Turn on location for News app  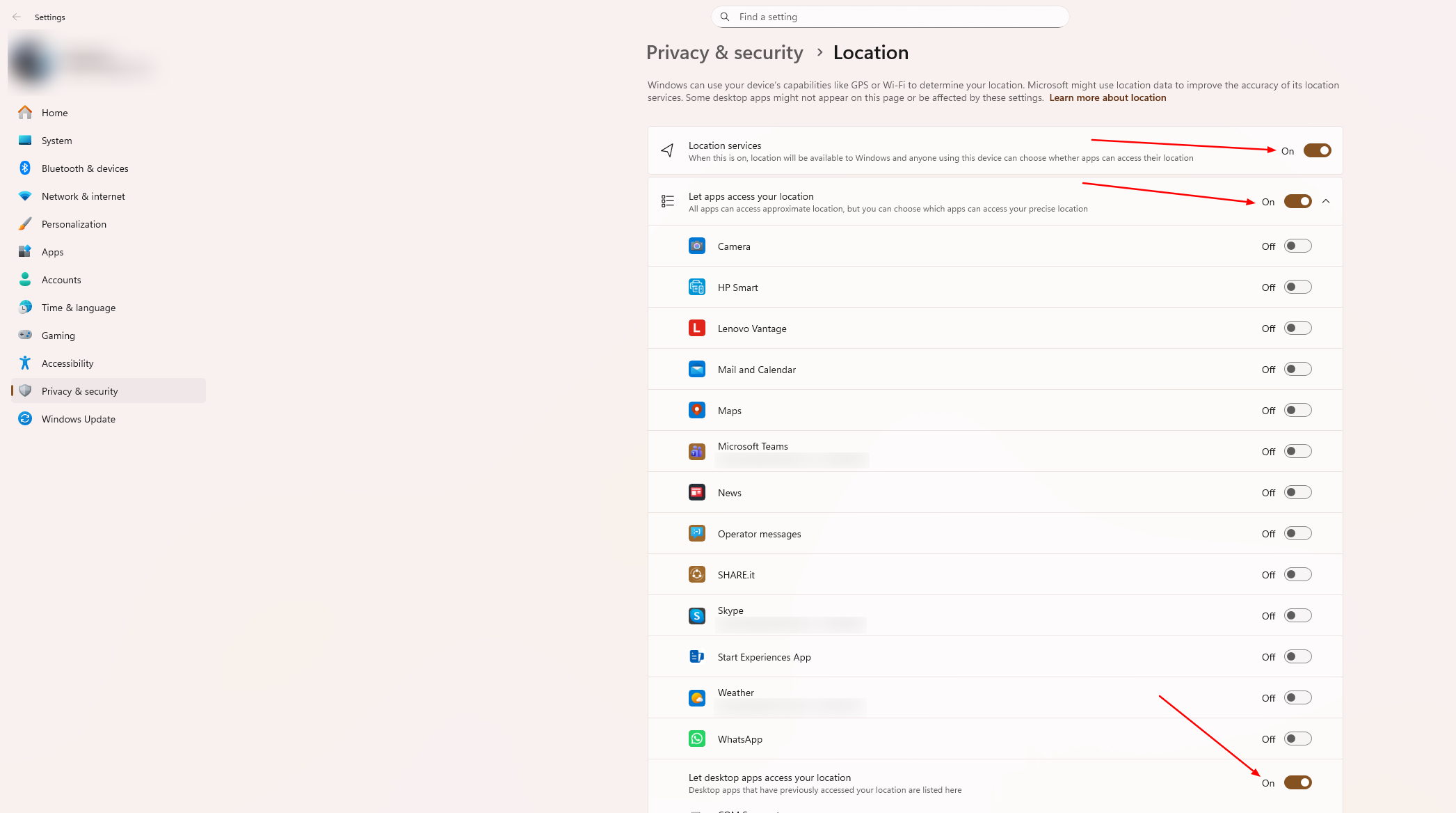pos(1297,493)
